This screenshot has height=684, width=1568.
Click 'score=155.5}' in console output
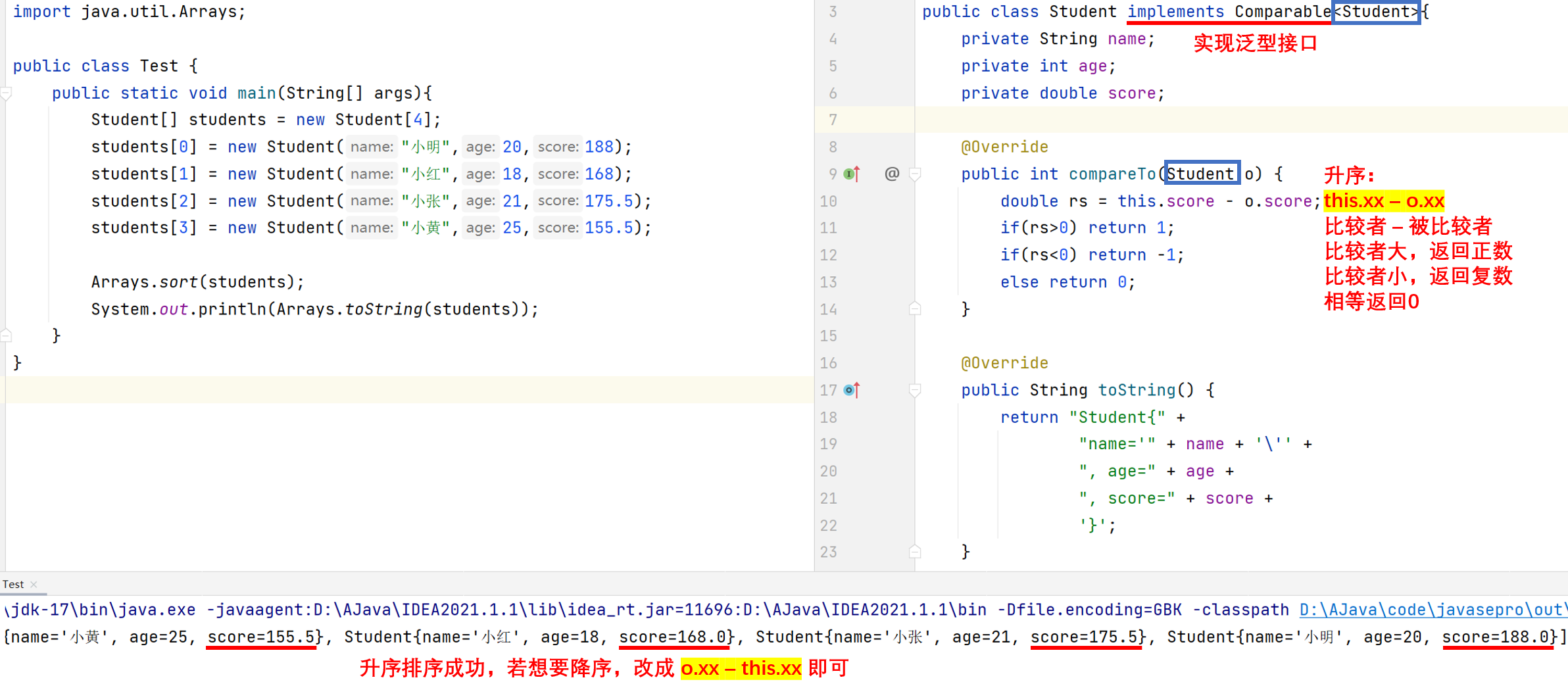265,637
